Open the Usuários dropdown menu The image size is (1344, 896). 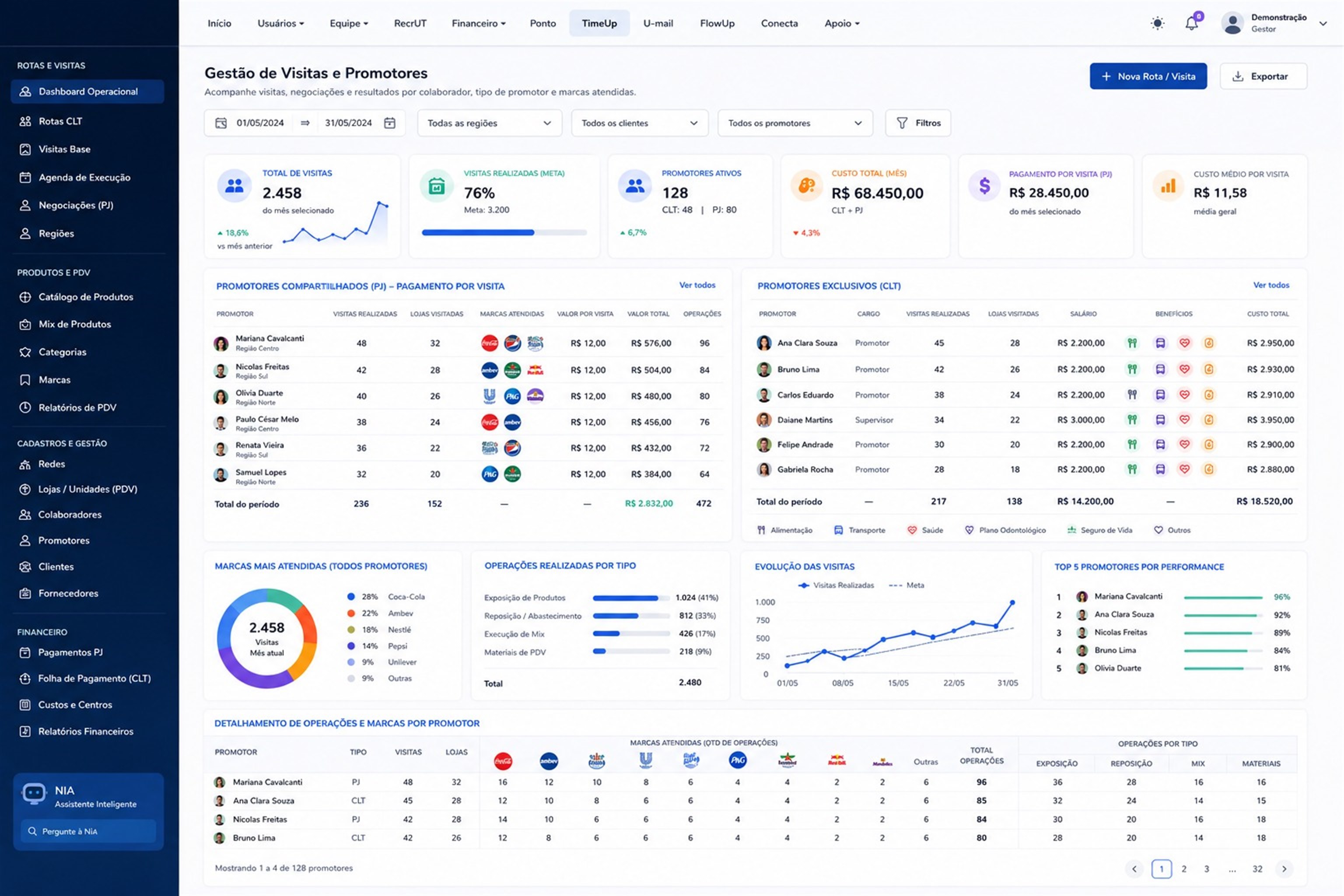tap(280, 24)
